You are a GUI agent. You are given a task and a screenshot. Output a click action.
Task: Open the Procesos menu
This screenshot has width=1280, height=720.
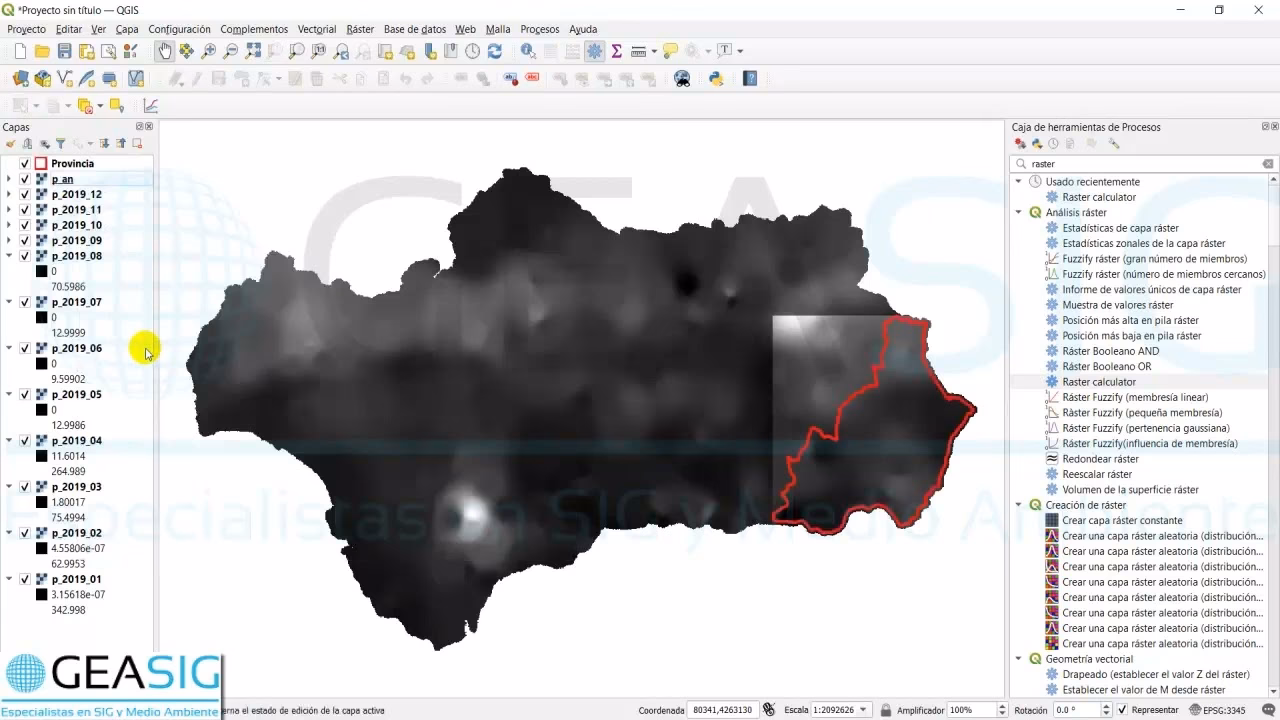coord(539,29)
